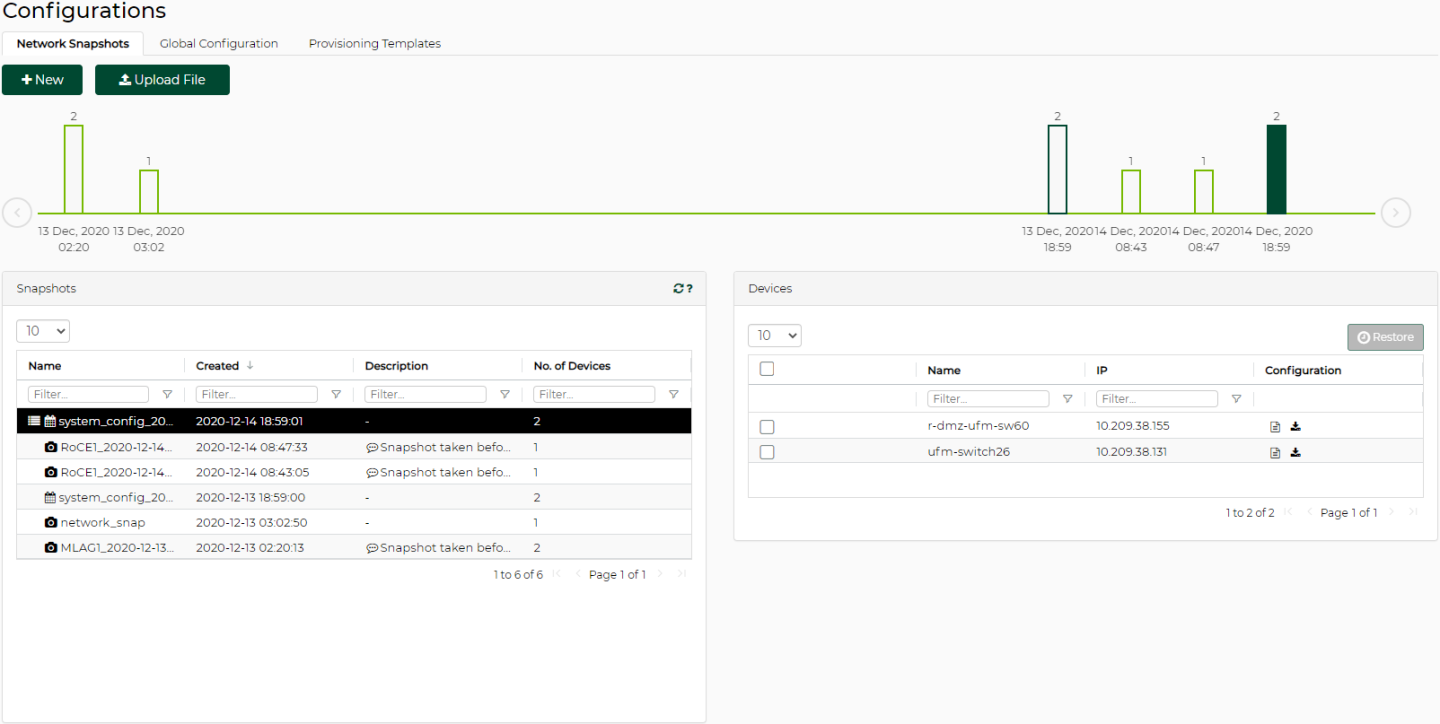Select the 14 Dec 08:43 timeline bar
The width and height of the screenshot is (1440, 724).
(x=1130, y=192)
